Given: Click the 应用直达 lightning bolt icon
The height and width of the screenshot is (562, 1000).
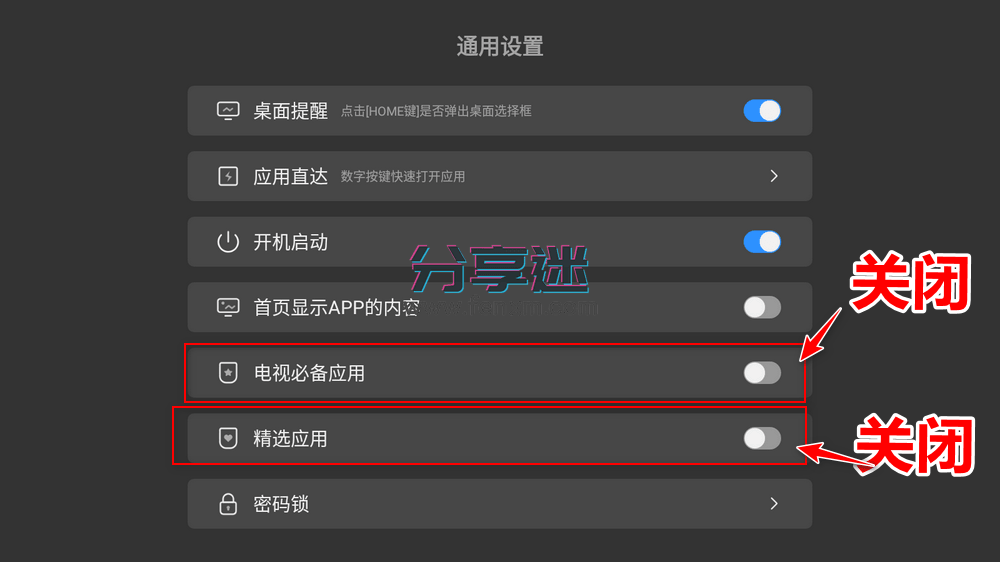Looking at the screenshot, I should pyautogui.click(x=228, y=176).
